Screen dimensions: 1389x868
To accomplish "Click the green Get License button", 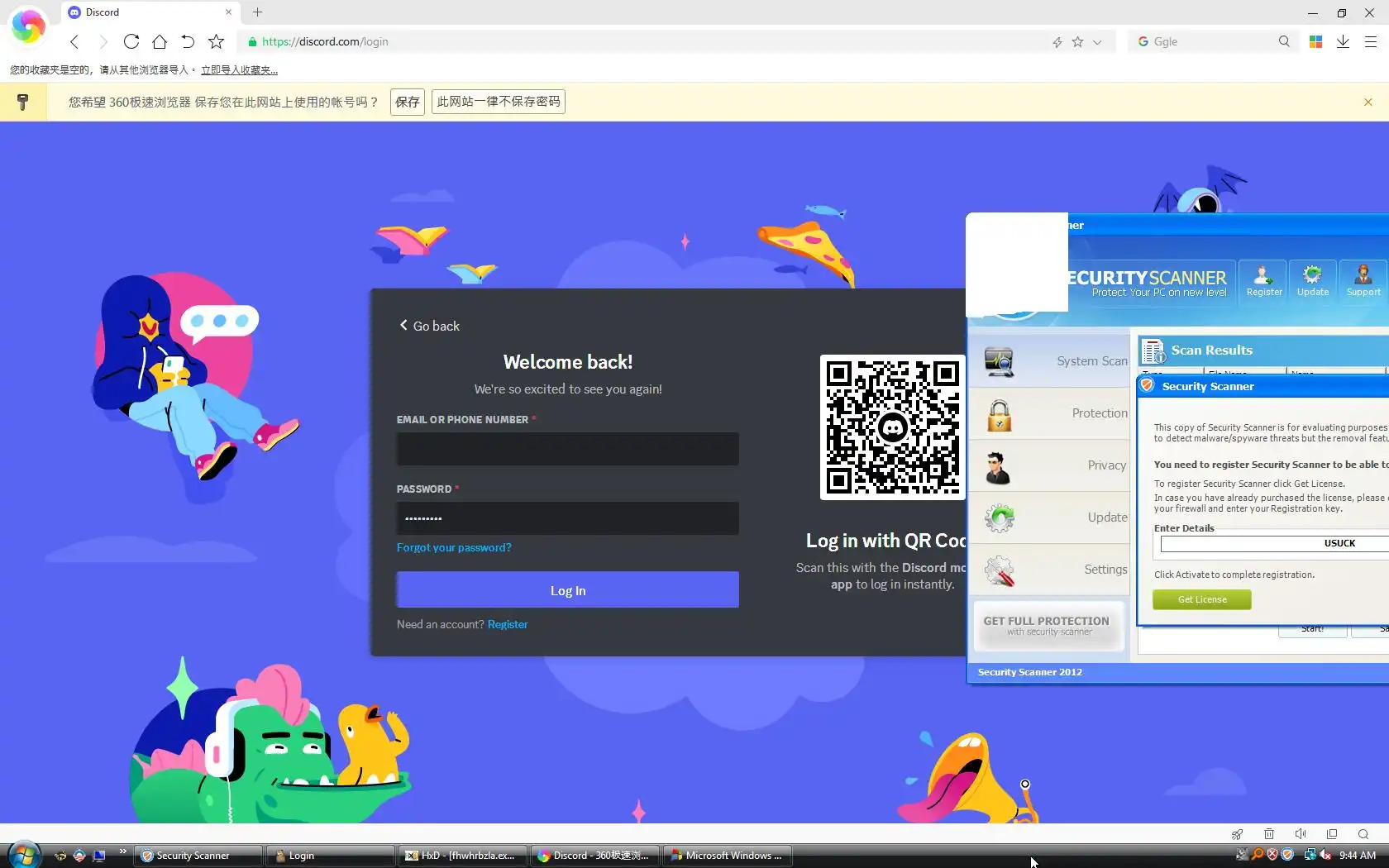I will pos(1202,599).
